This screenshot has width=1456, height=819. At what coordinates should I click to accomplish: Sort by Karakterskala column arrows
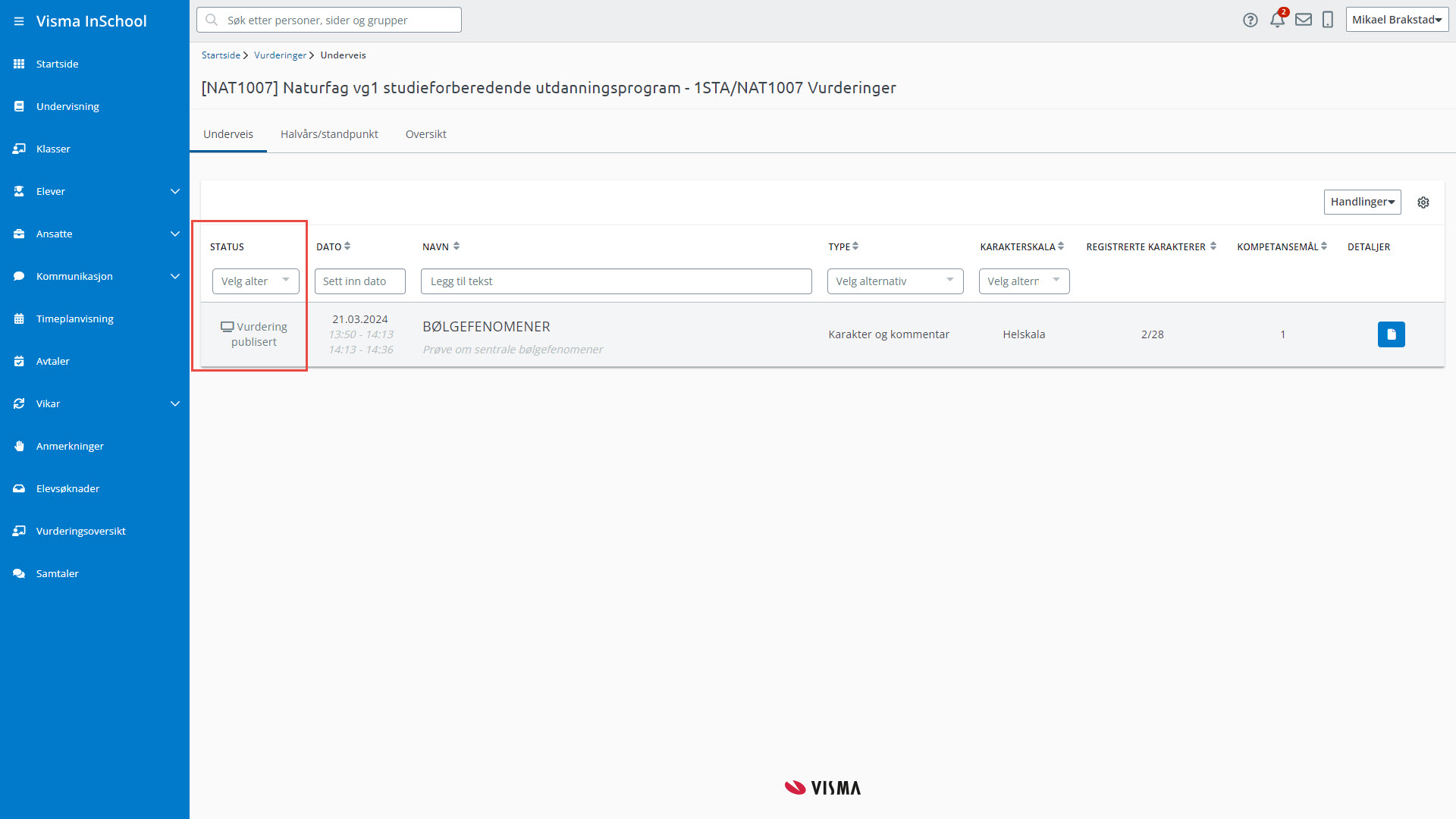1061,246
